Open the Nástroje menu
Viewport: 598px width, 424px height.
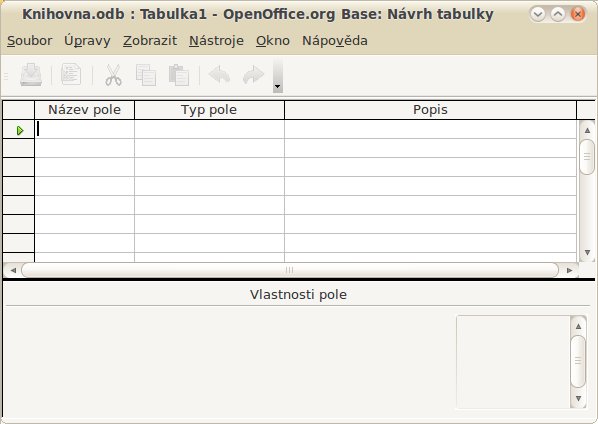tap(216, 40)
